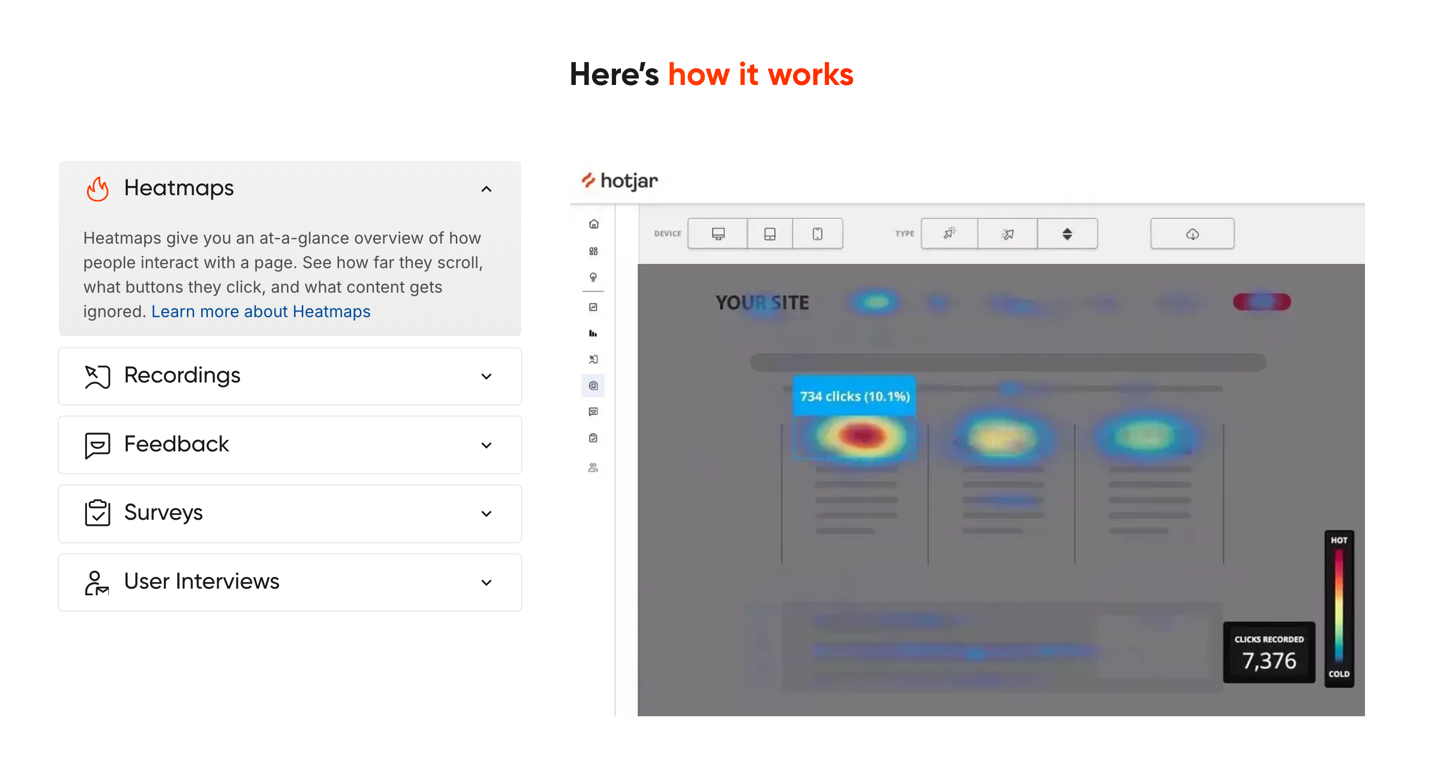Click the Heatmaps flame icon
Image resolution: width=1430 pixels, height=767 pixels.
coord(97,188)
